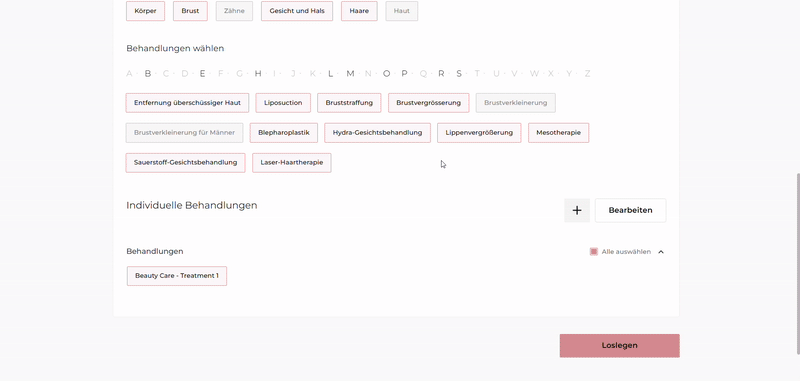Image resolution: width=800 pixels, height=381 pixels.
Task: Select Laser-Haartherapie treatment chip
Action: pyautogui.click(x=292, y=163)
